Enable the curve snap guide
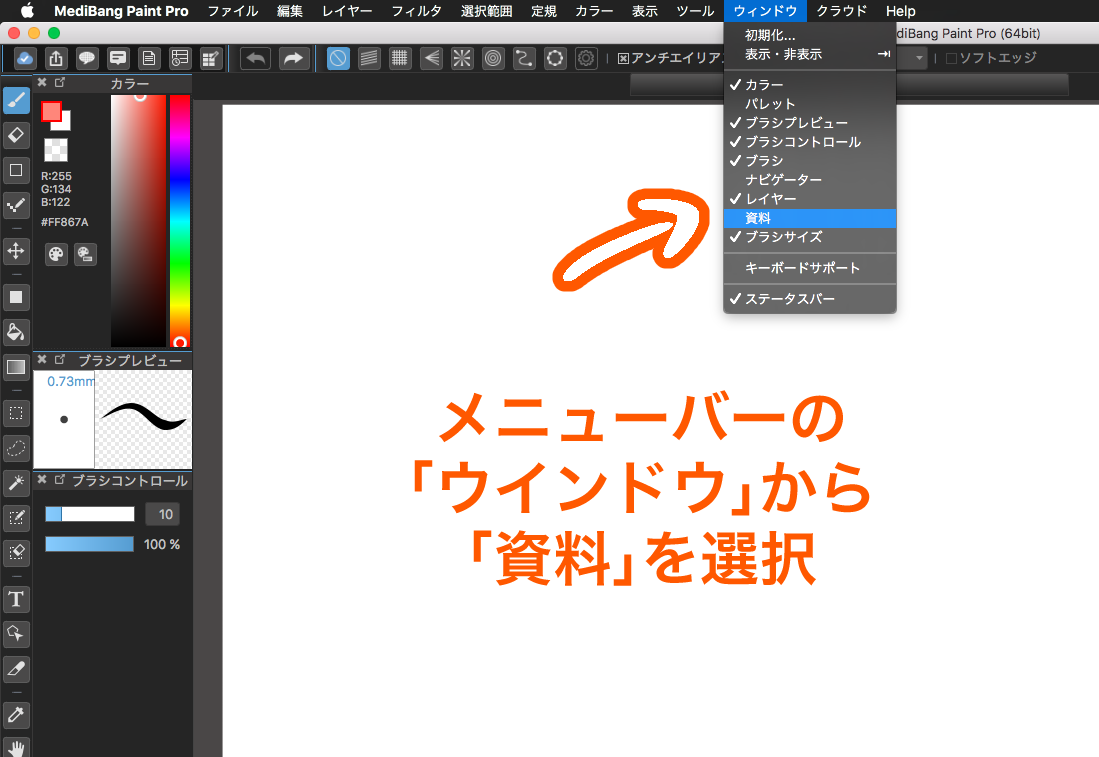This screenshot has width=1099, height=757. click(x=524, y=58)
